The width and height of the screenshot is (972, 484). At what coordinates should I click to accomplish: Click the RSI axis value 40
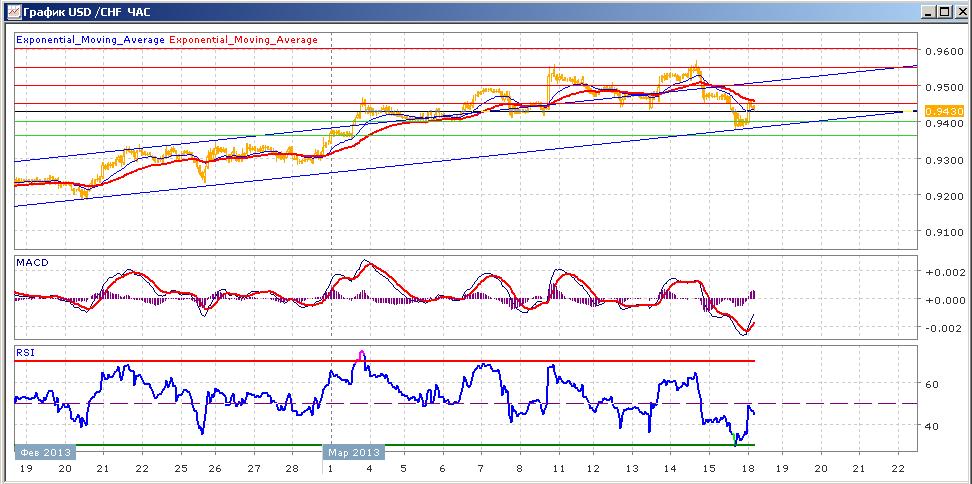934,426
